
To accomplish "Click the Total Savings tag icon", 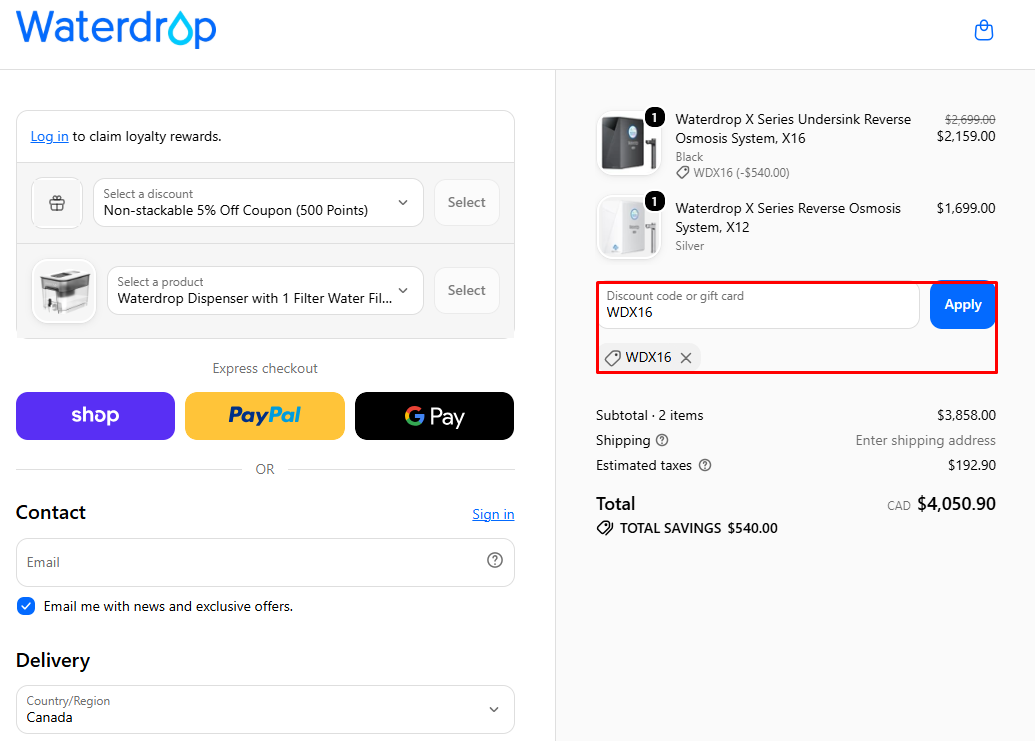I will coord(605,528).
